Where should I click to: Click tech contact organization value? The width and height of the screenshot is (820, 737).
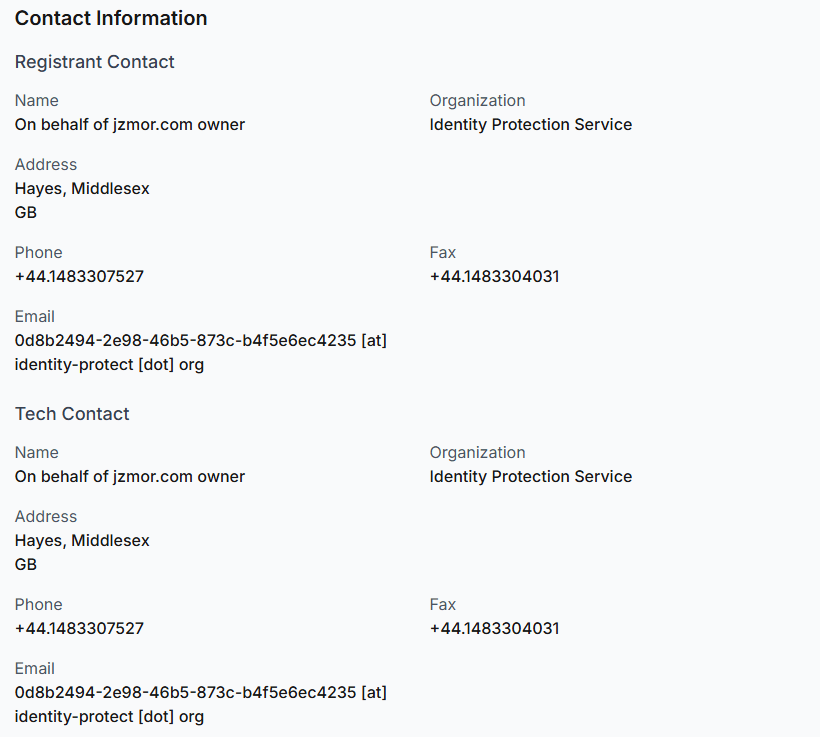(x=531, y=477)
